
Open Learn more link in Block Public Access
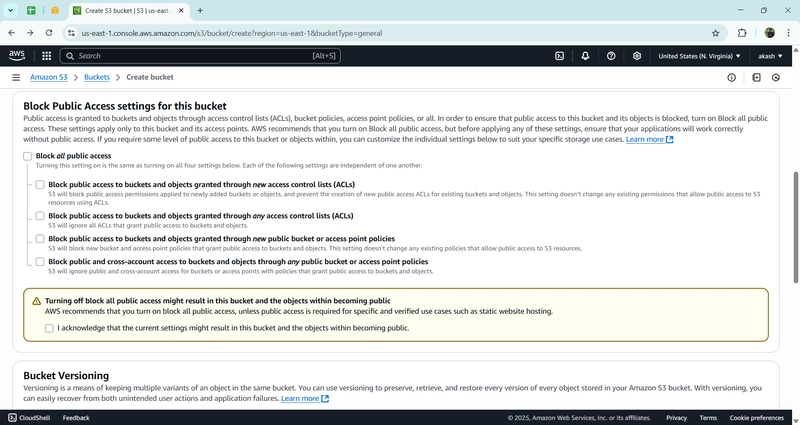pyautogui.click(x=649, y=139)
